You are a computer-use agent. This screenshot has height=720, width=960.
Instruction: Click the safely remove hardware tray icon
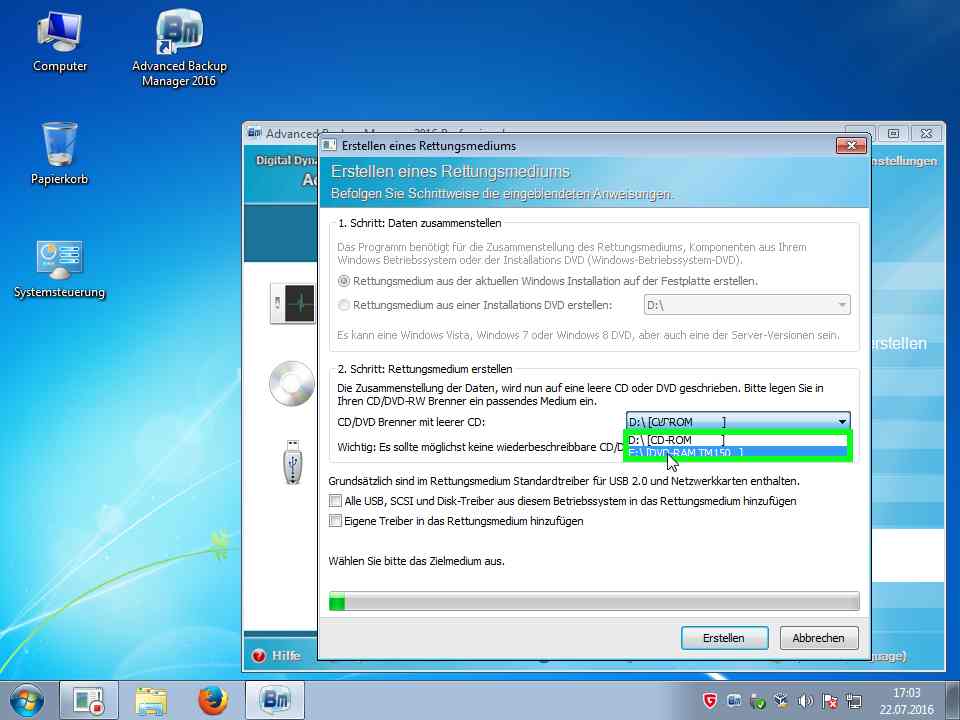(757, 700)
